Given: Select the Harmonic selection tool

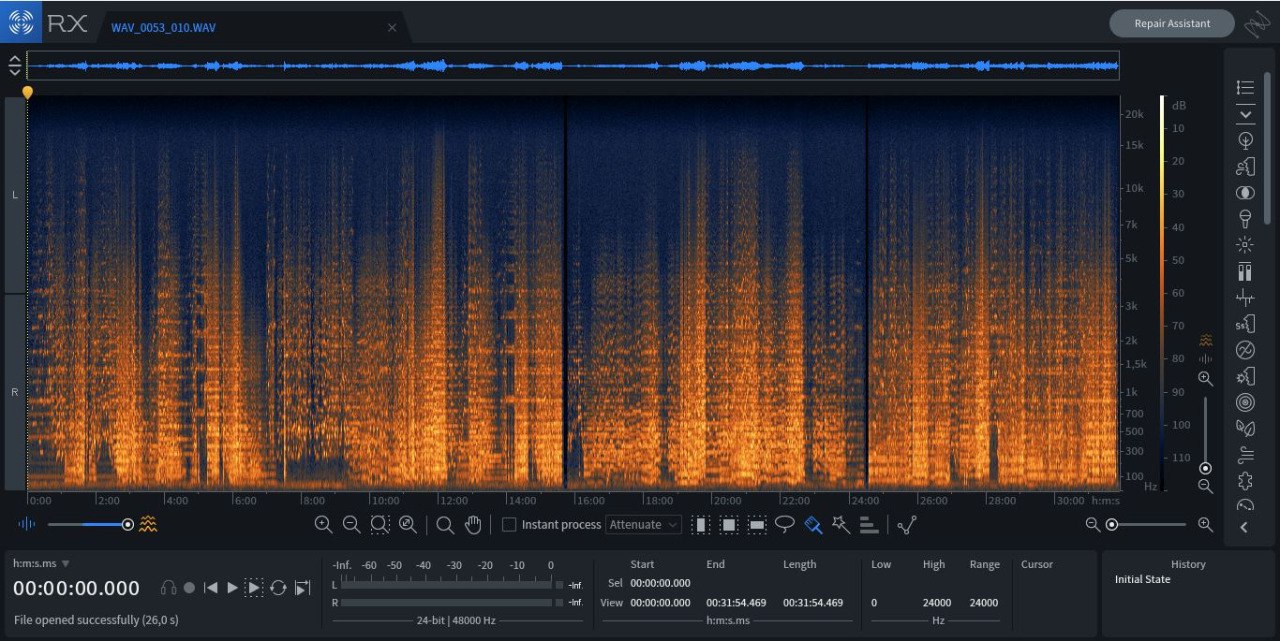Looking at the screenshot, I should click(869, 525).
